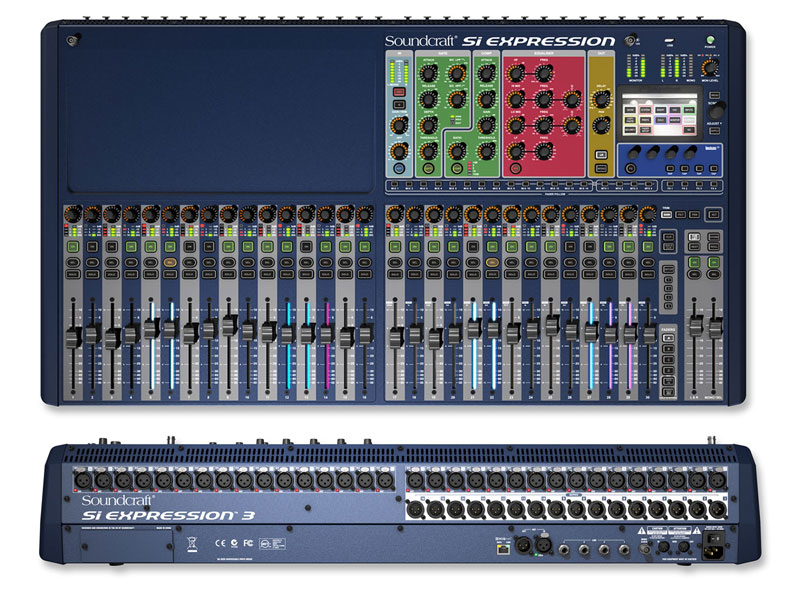Click the channel 27 fader with cyan glow

(x=591, y=332)
